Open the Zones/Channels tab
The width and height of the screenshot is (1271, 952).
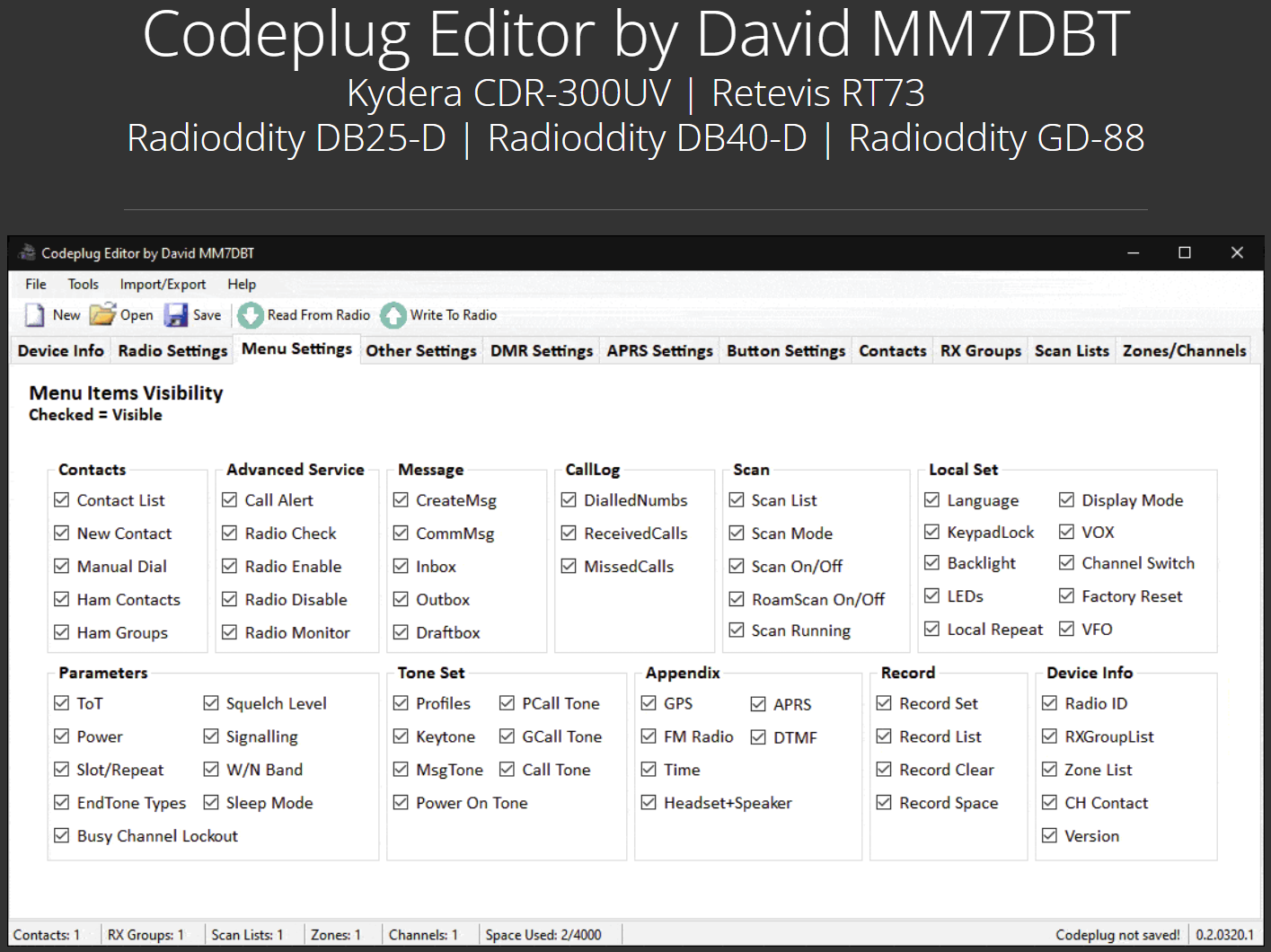pyautogui.click(x=1184, y=350)
